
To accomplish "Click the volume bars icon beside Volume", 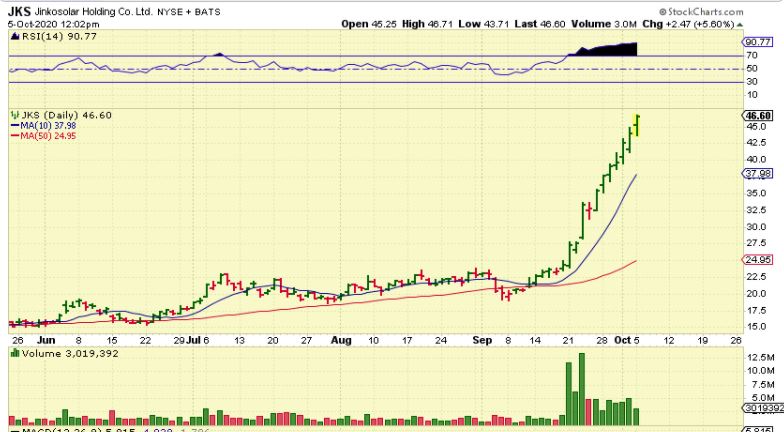I will (x=15, y=354).
